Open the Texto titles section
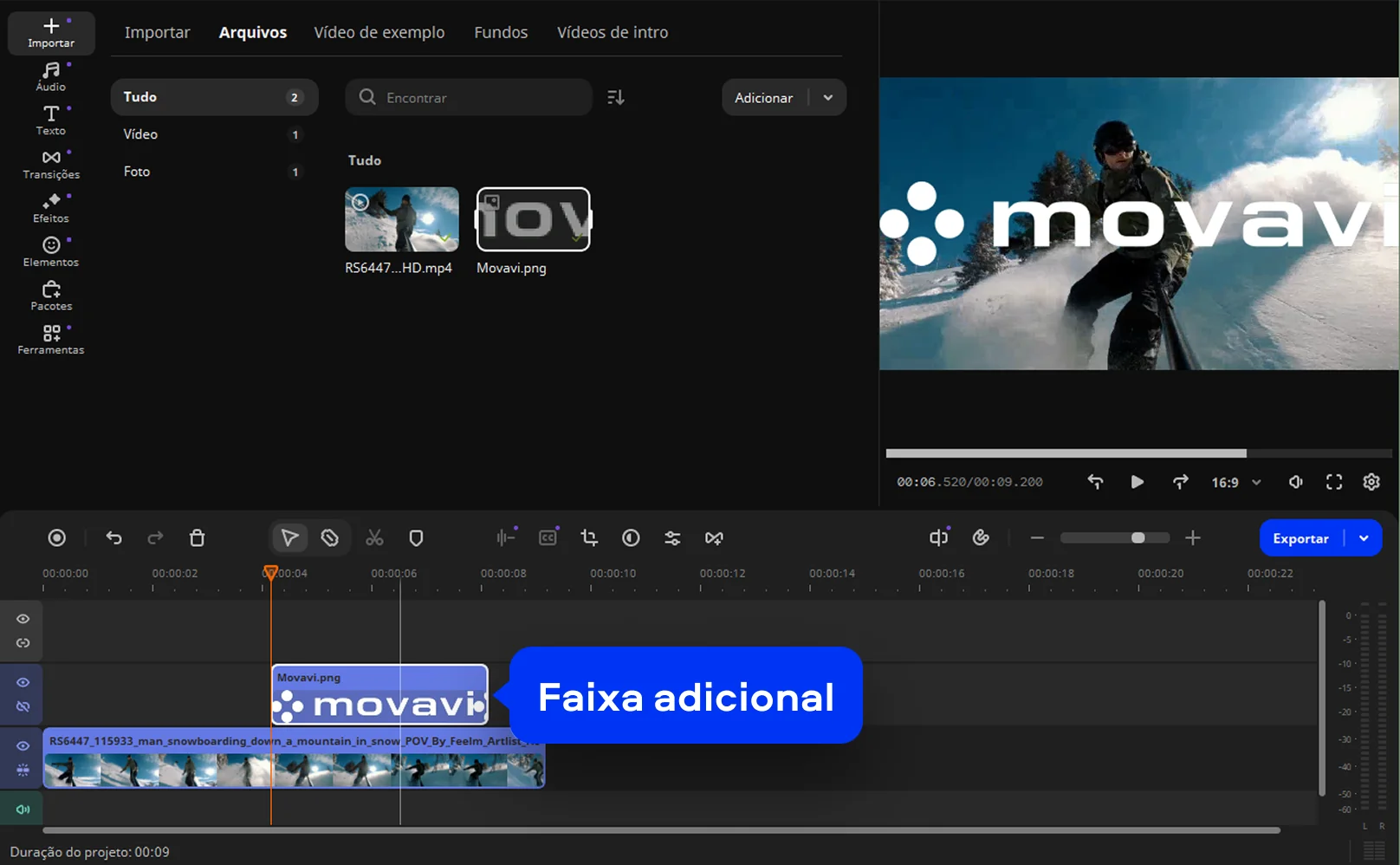Image resolution: width=1400 pixels, height=865 pixels. [51, 120]
